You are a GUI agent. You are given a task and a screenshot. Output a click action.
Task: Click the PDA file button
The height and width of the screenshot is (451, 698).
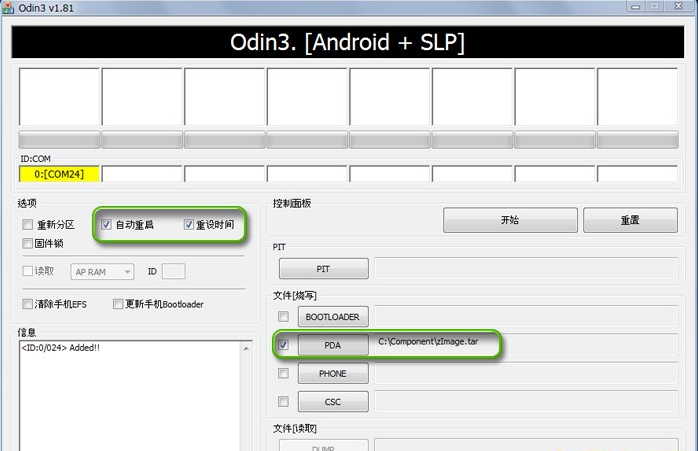coord(333,345)
